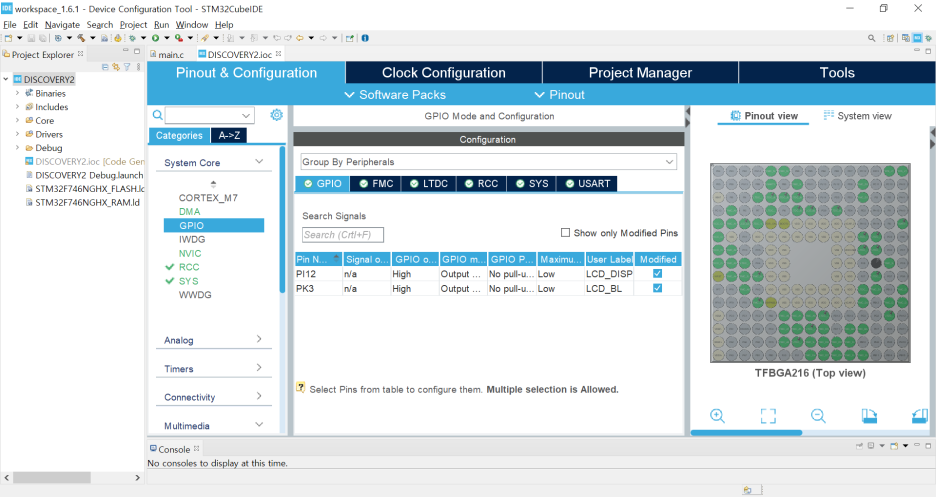This screenshot has width=936, height=497.
Task: Toggle Modified checkbox for pin PI12
Action: point(657,274)
